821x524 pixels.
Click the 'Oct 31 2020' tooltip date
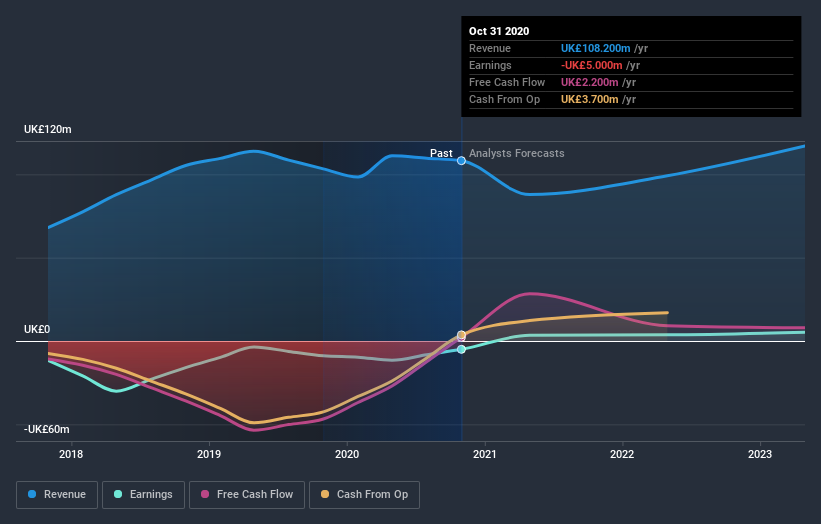(499, 31)
